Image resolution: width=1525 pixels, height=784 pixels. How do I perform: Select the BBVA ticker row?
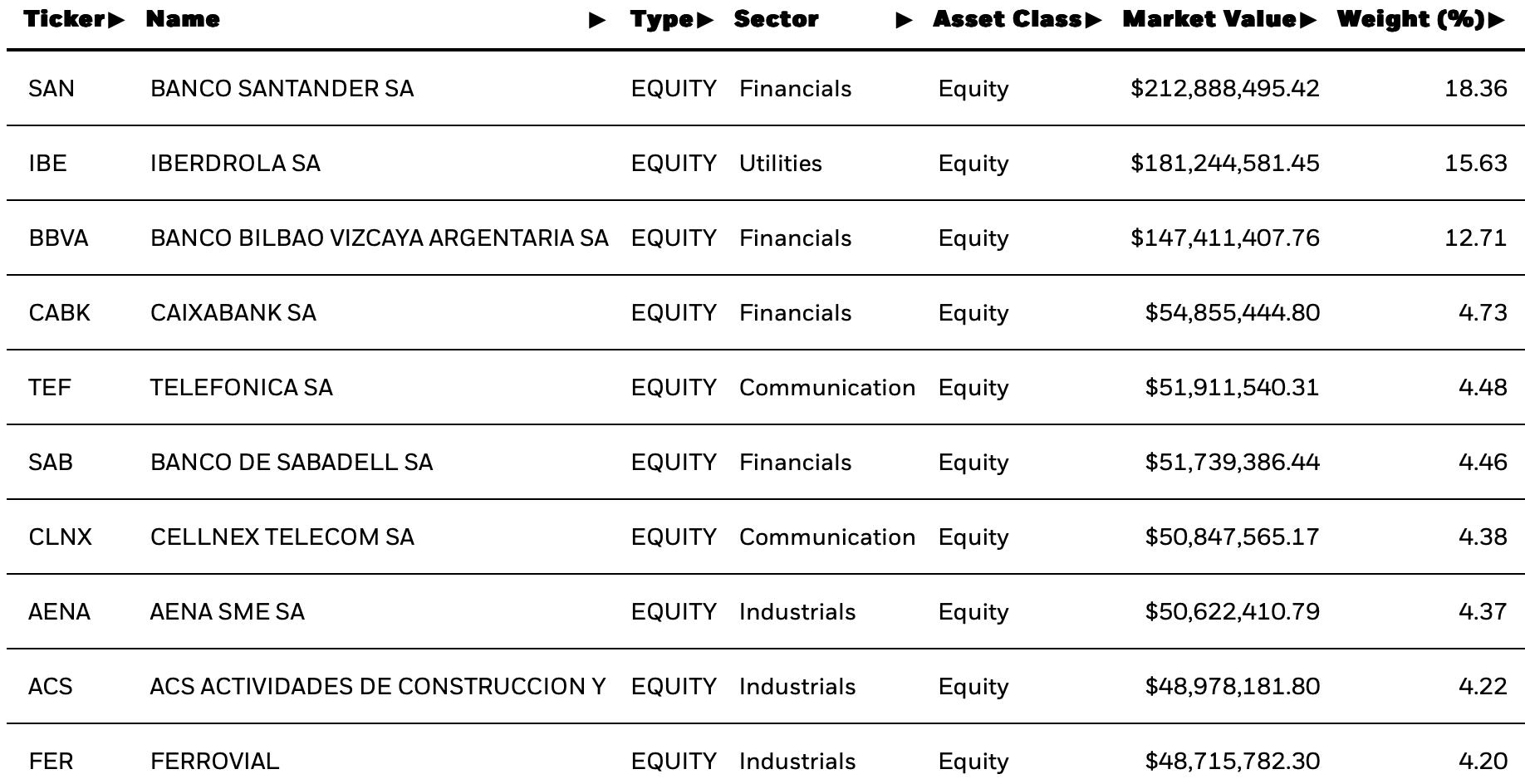(x=765, y=238)
